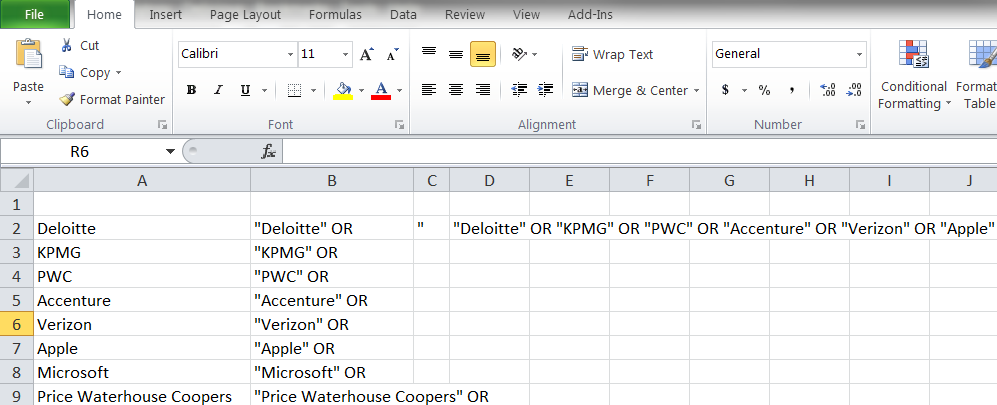Apply yellow fill color bucket
This screenshot has height=405, width=997.
tap(343, 90)
